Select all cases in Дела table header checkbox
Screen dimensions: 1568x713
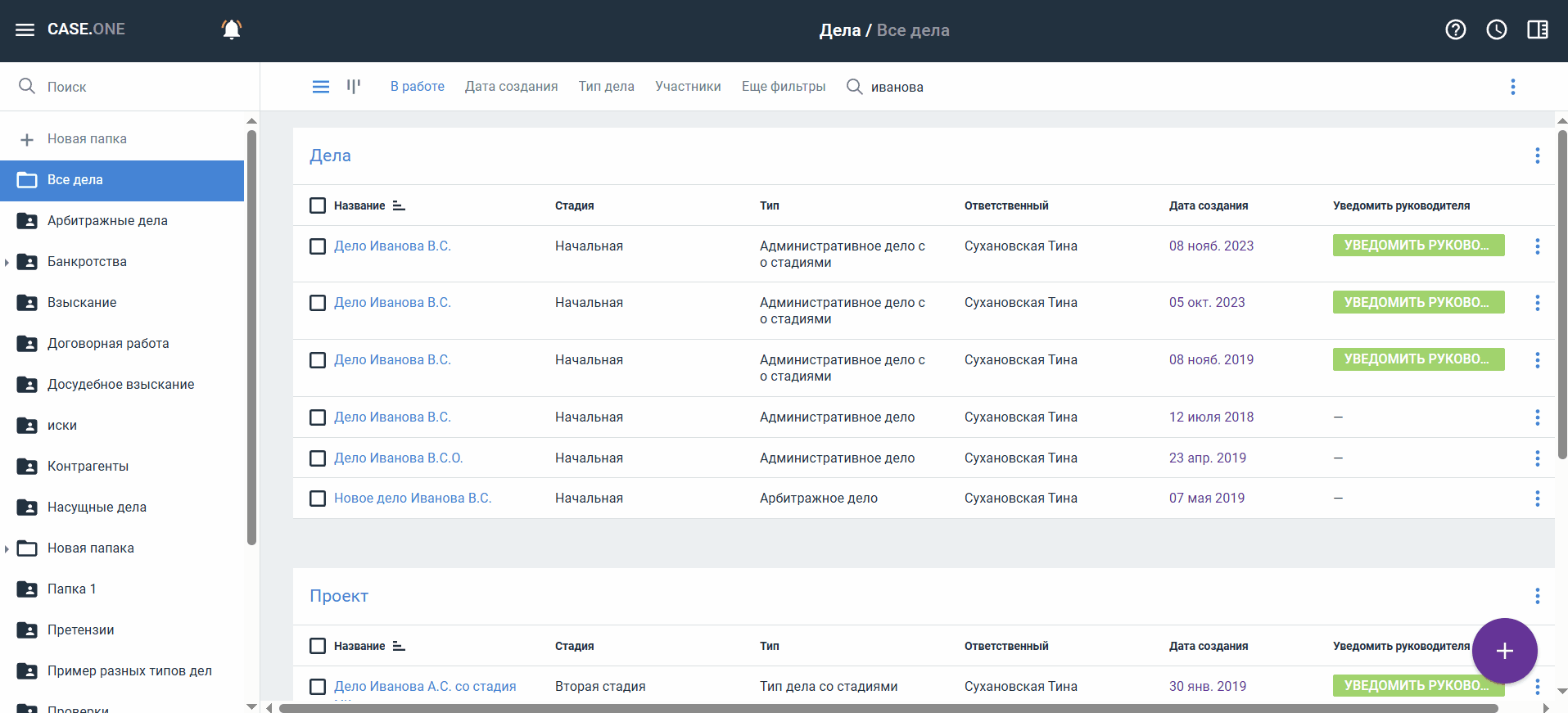tap(318, 205)
